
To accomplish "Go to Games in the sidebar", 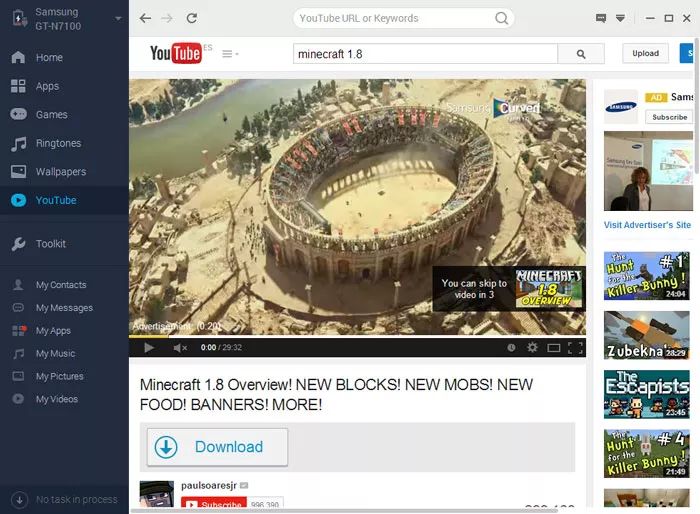I will pos(64,114).
